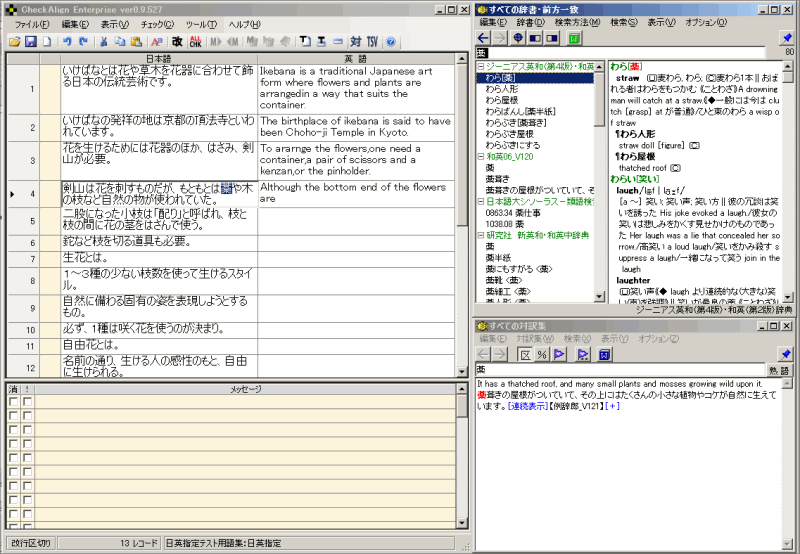The image size is (800, 554).
Task: Click the [連続表示] link
Action: click(x=529, y=406)
